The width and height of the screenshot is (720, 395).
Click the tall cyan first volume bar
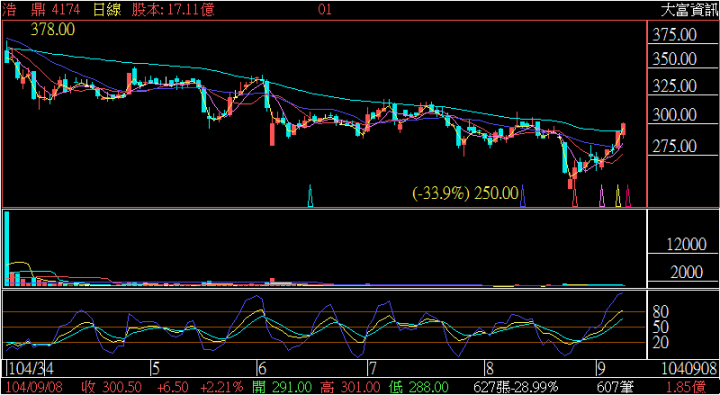pyautogui.click(x=7, y=248)
